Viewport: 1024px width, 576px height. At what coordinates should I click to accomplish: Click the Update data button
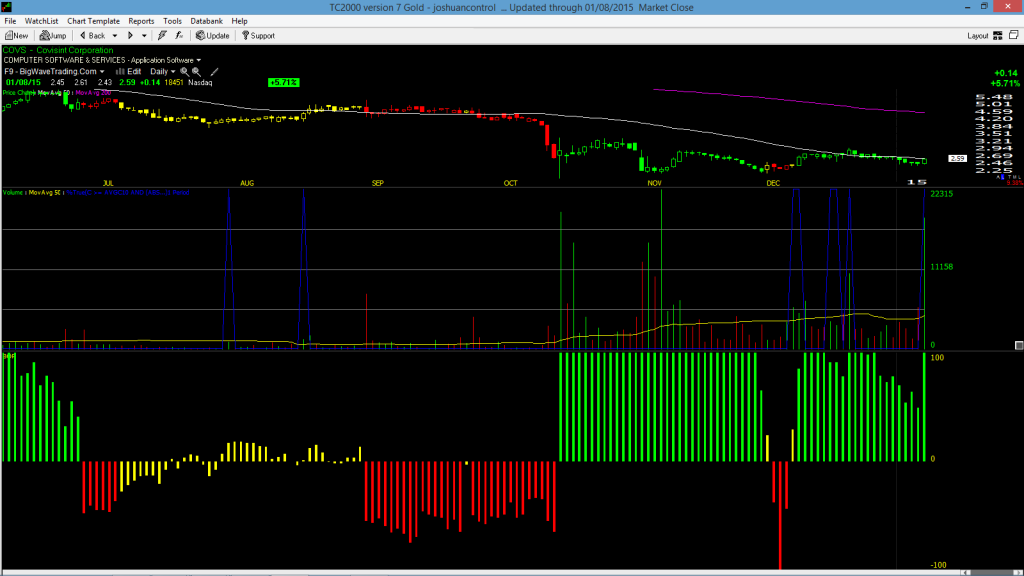[x=212, y=36]
